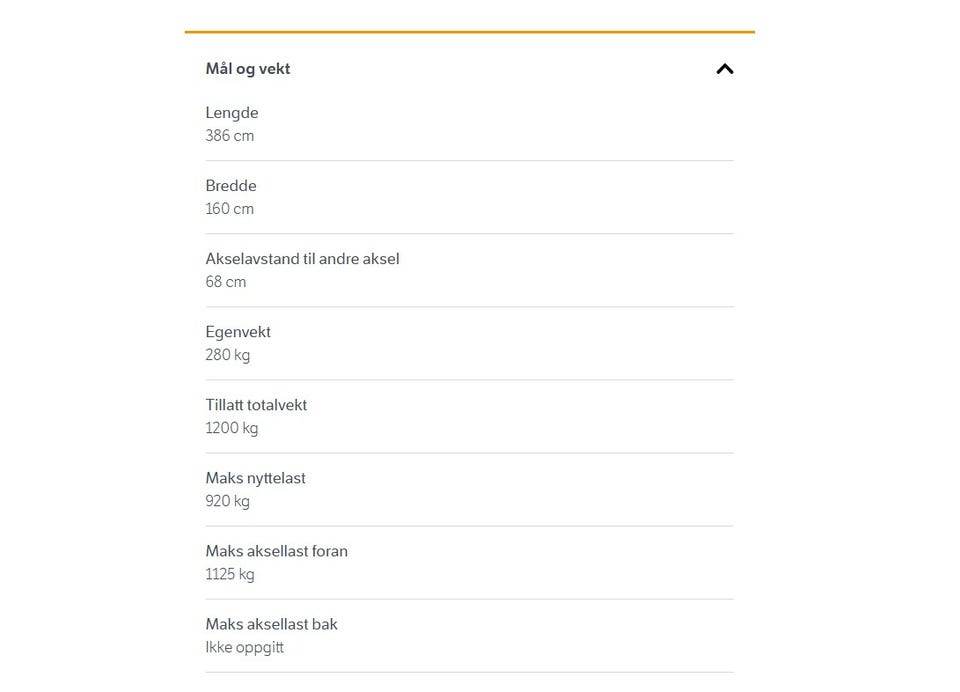Click the Mål og vekt heading

(248, 69)
